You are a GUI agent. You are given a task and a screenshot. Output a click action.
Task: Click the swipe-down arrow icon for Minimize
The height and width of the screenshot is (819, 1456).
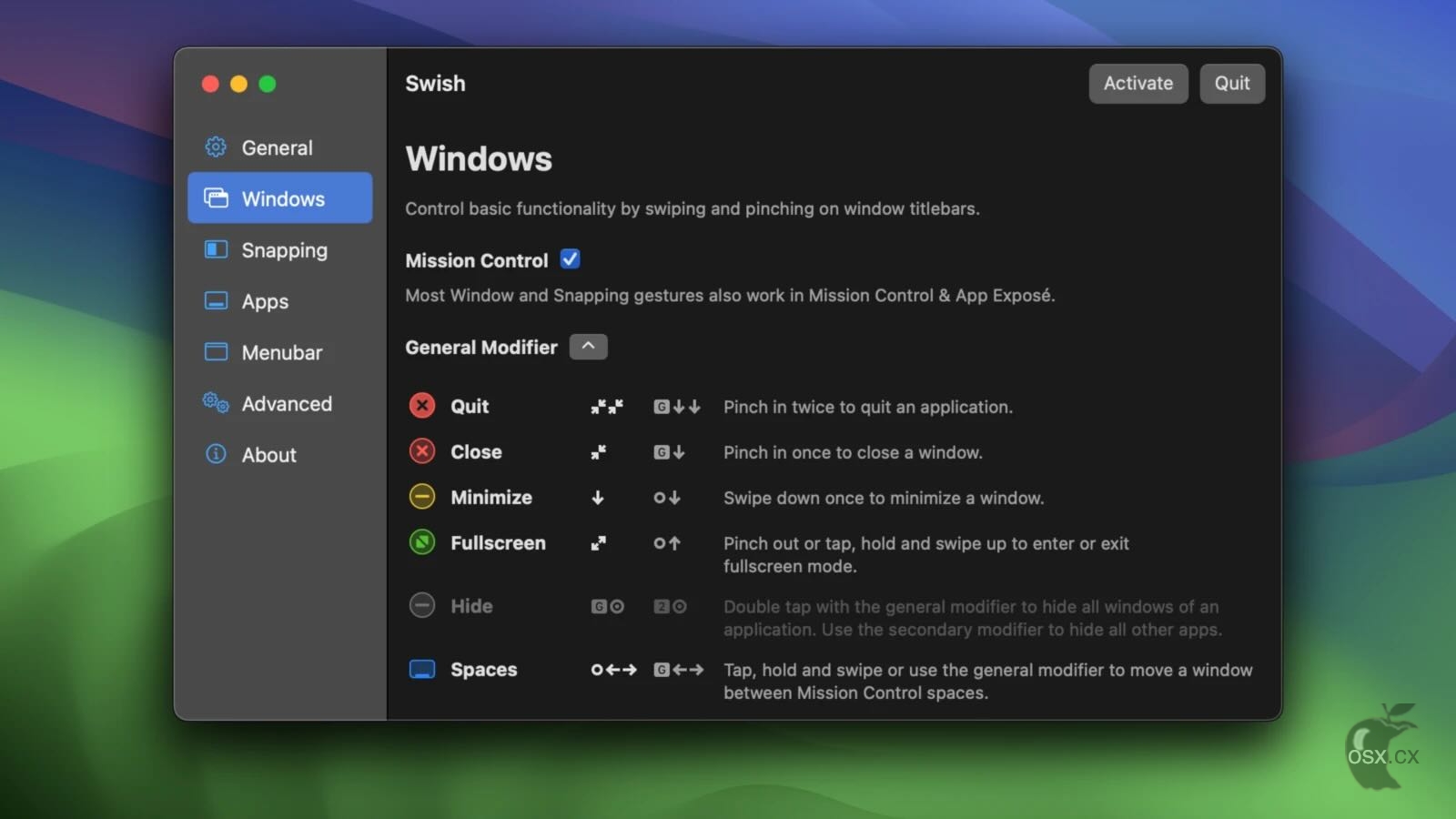point(598,498)
